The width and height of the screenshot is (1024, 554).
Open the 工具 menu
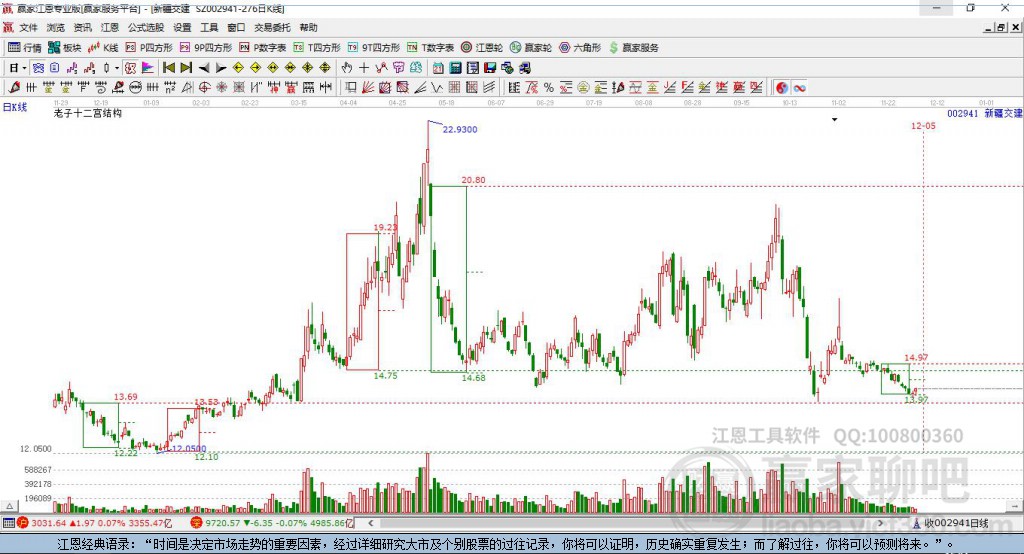click(209, 27)
